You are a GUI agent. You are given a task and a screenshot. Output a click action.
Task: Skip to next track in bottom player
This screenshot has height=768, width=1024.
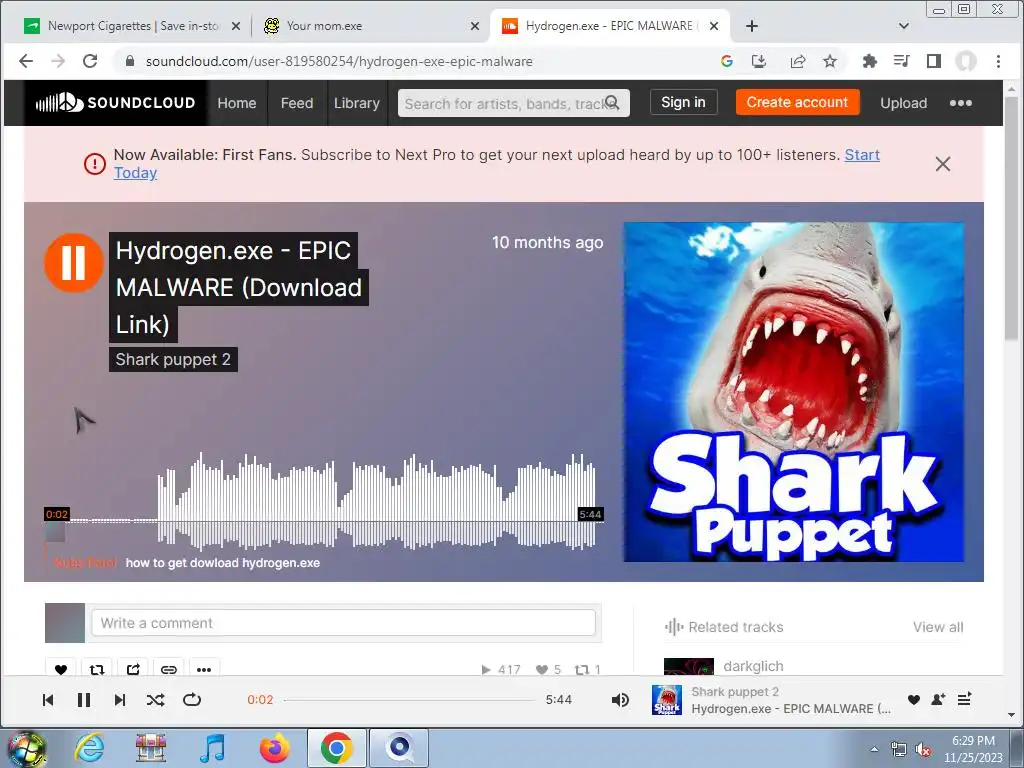point(120,700)
